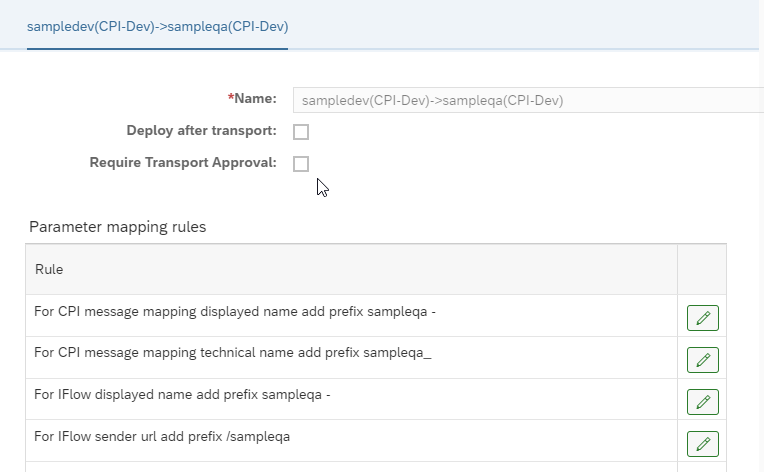Select the row adding prefix sampleqa - to message mapping displayed name
This screenshot has width=764, height=472.
[x=351, y=316]
